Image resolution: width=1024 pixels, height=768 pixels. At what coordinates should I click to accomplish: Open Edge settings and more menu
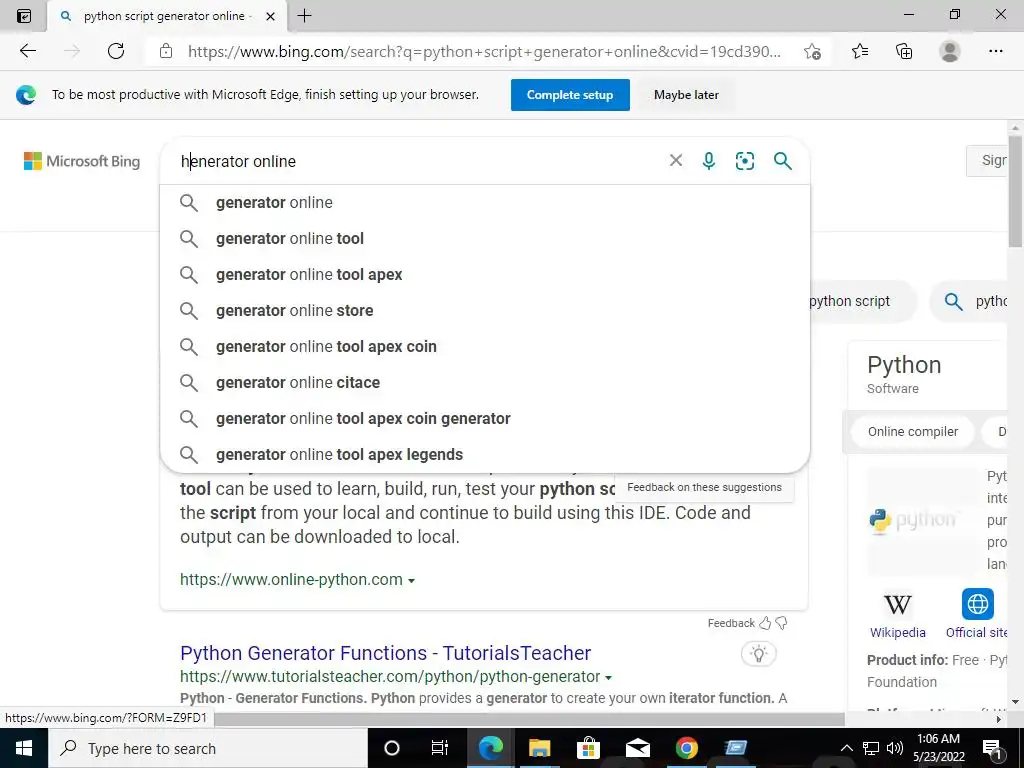pyautogui.click(x=995, y=51)
